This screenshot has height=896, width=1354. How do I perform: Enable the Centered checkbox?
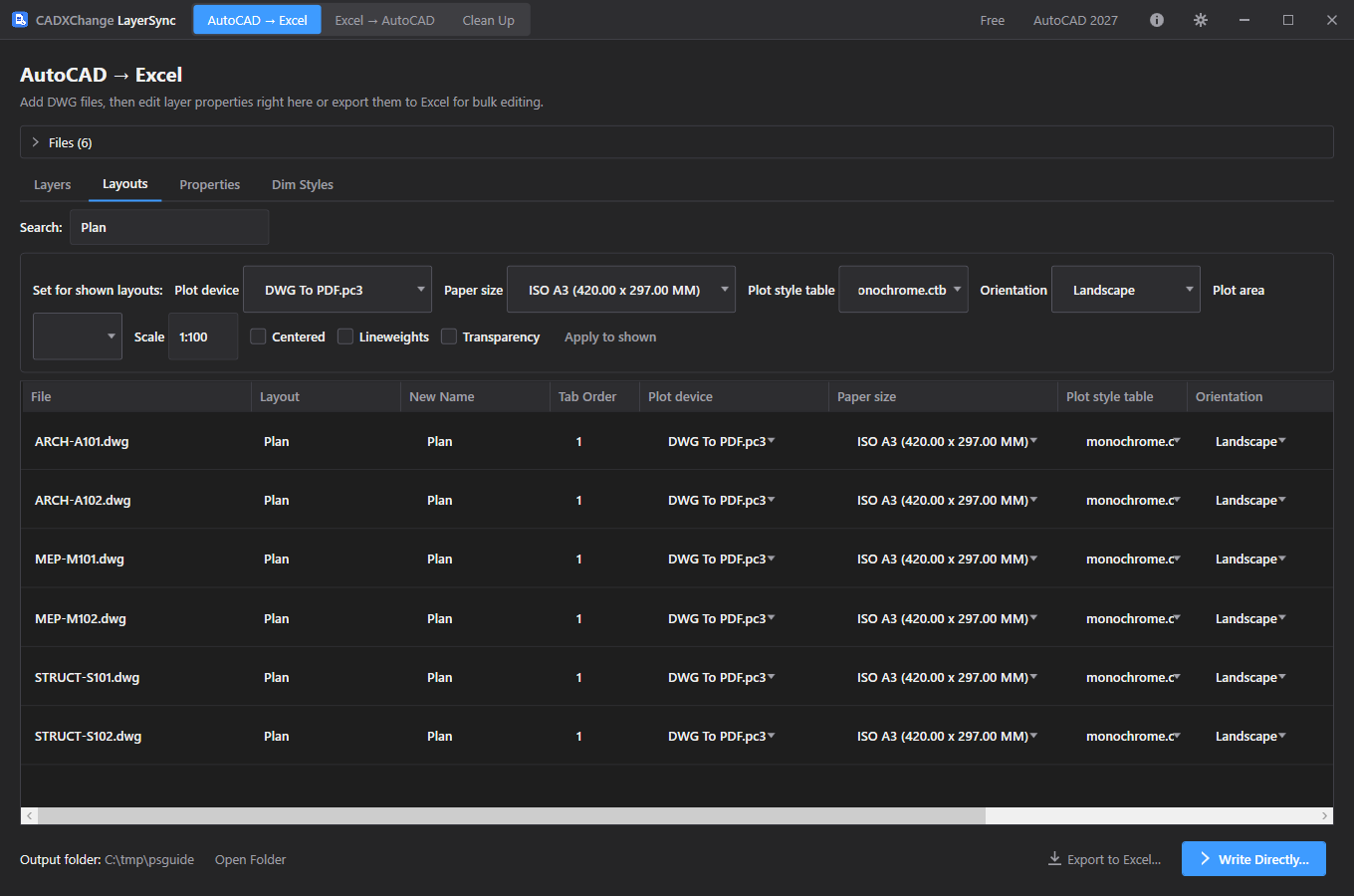pos(258,336)
